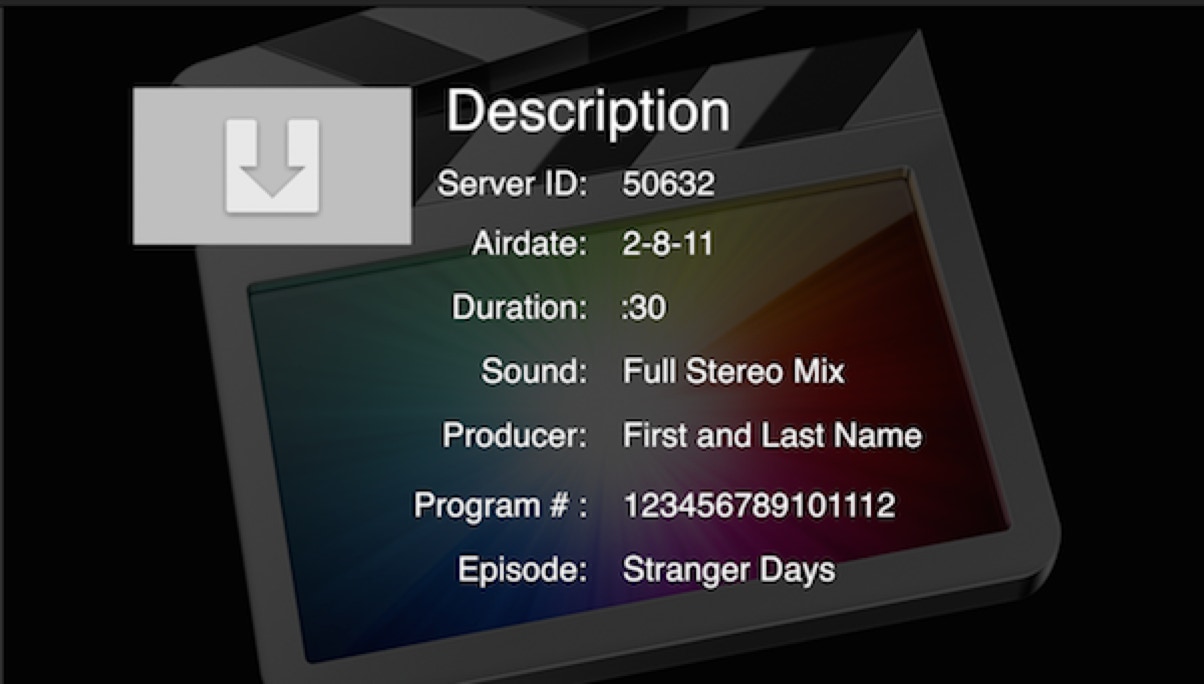Click the 123456789101112 program number
This screenshot has width=1204, height=684.
[759, 505]
